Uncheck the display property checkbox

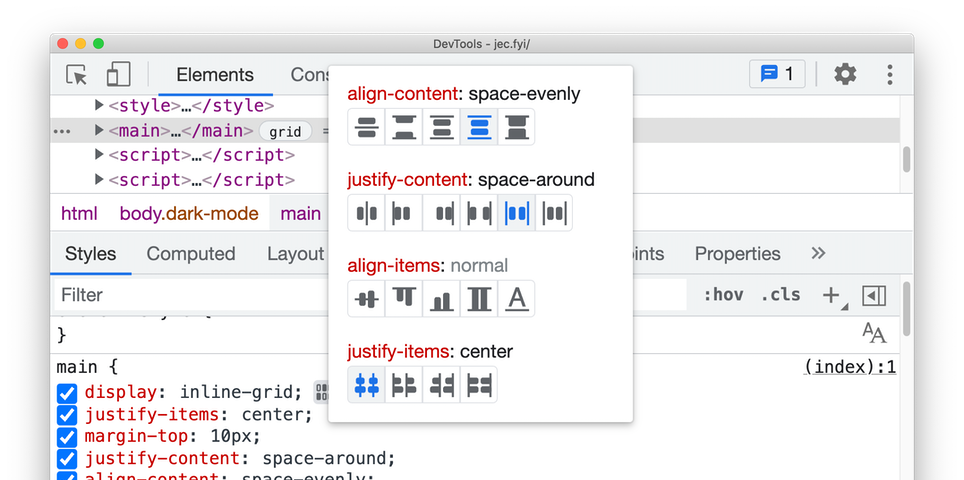click(66, 393)
